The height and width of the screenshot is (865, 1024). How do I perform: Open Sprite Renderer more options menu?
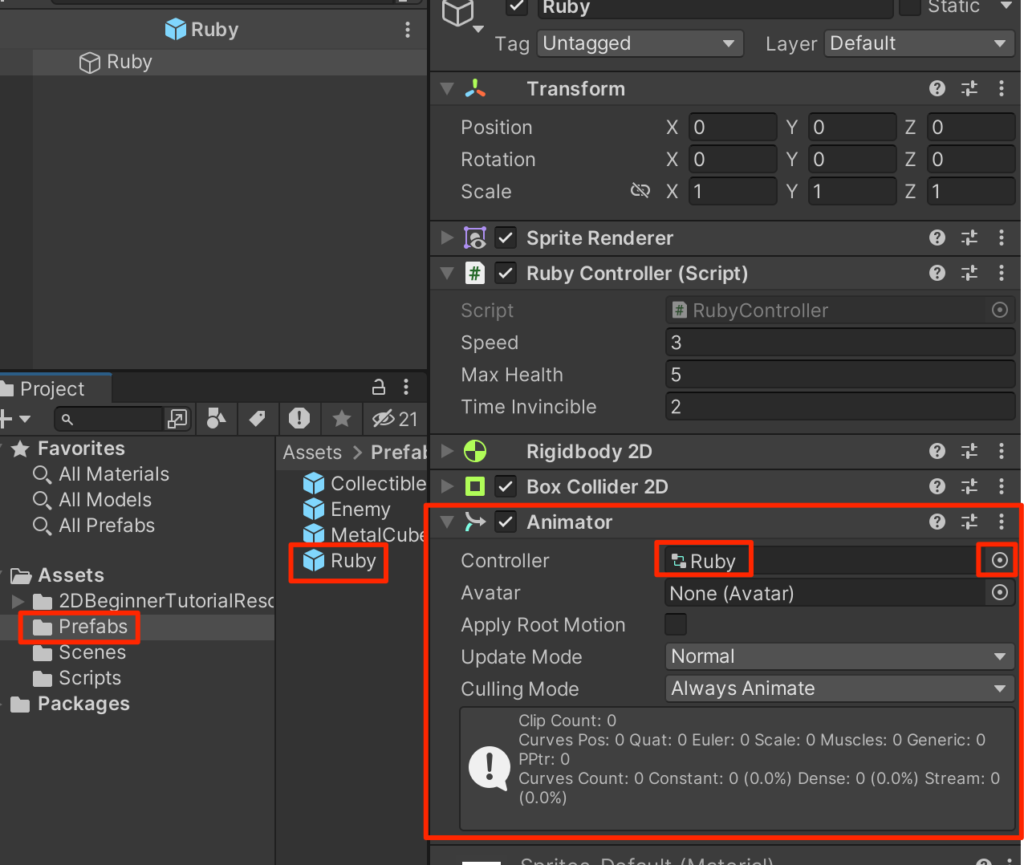(1001, 238)
